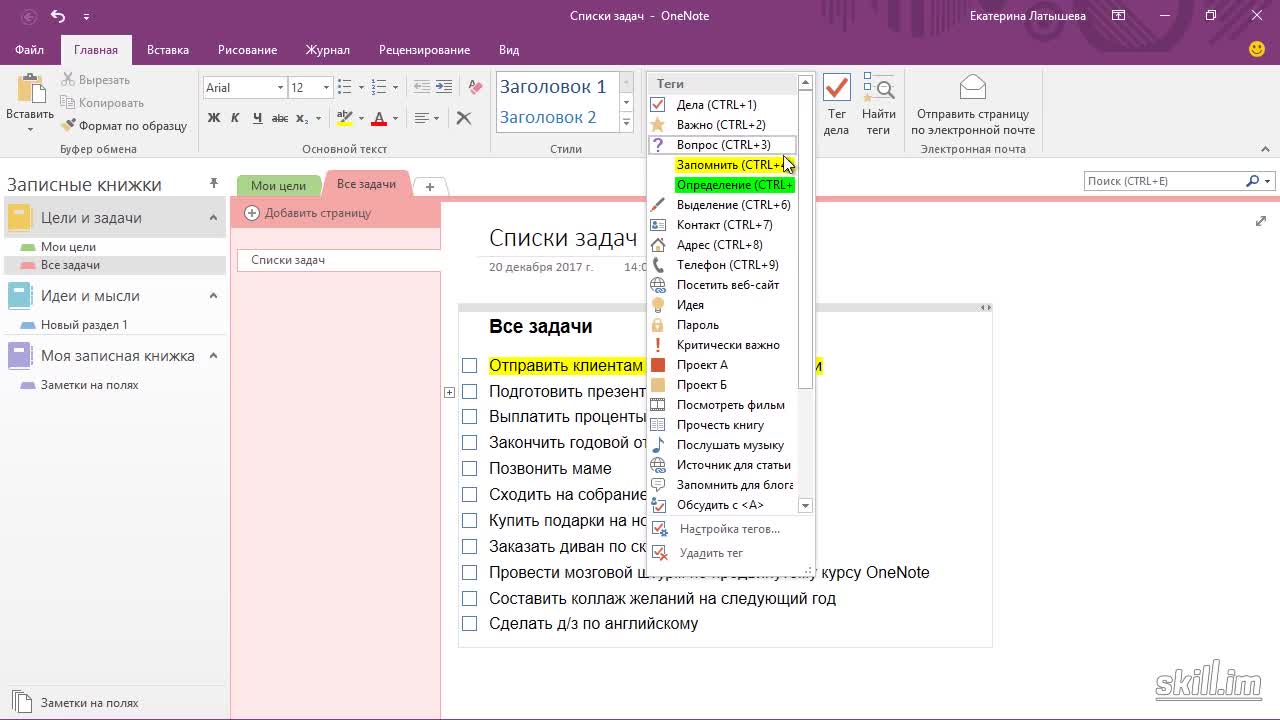Check the Сделать д/з по английскому checkbox
The height and width of the screenshot is (720, 1280).
point(469,624)
